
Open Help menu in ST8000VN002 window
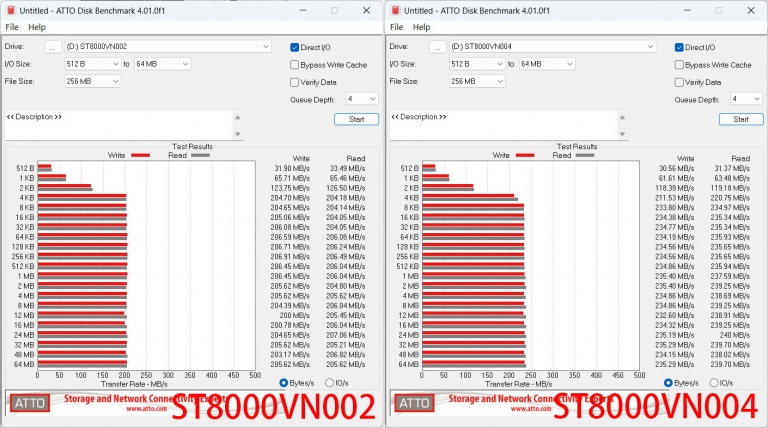[x=37, y=27]
